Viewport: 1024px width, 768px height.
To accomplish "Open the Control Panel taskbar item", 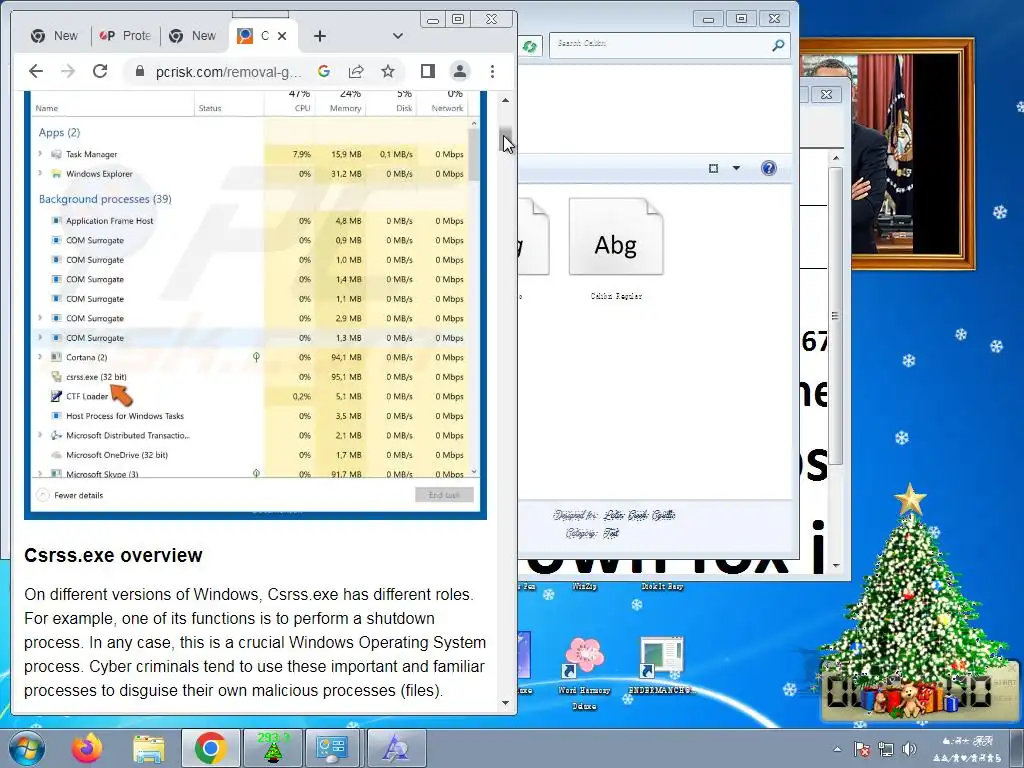I will [332, 748].
